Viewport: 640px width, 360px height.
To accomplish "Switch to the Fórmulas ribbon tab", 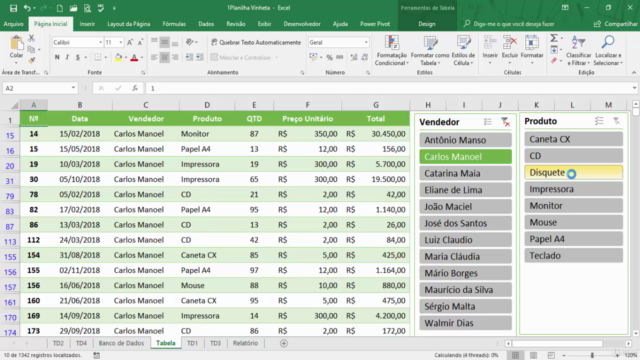I will 174,24.
